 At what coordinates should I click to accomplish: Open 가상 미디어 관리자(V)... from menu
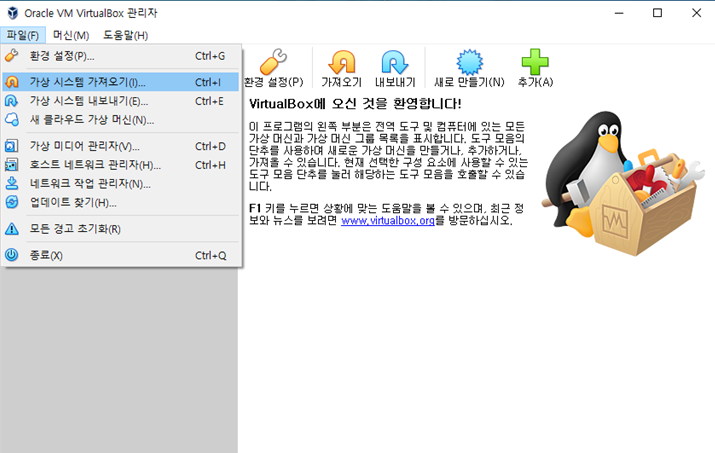120,146
